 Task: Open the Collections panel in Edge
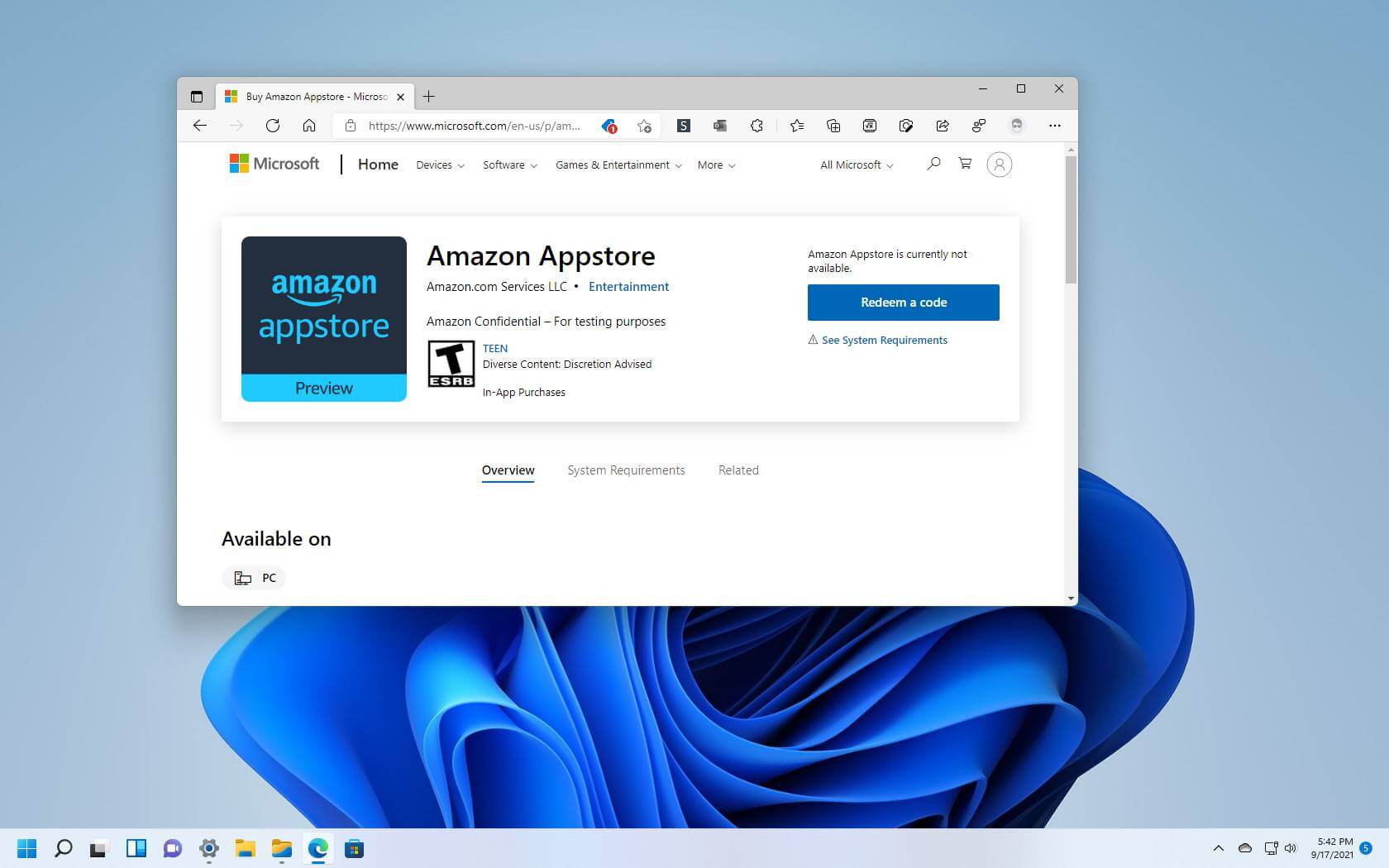coord(833,126)
